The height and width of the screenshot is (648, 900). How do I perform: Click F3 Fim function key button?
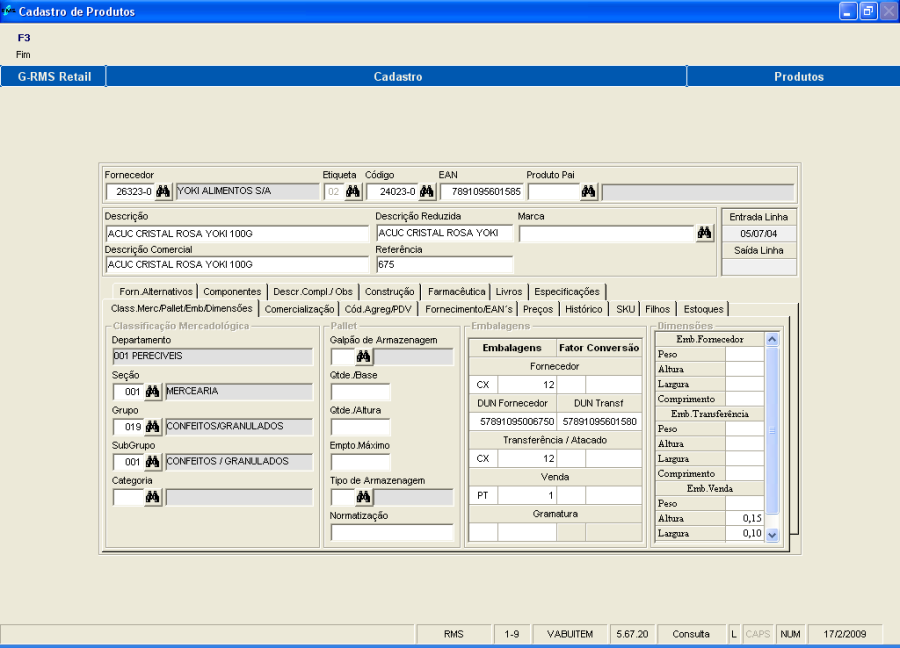24,45
